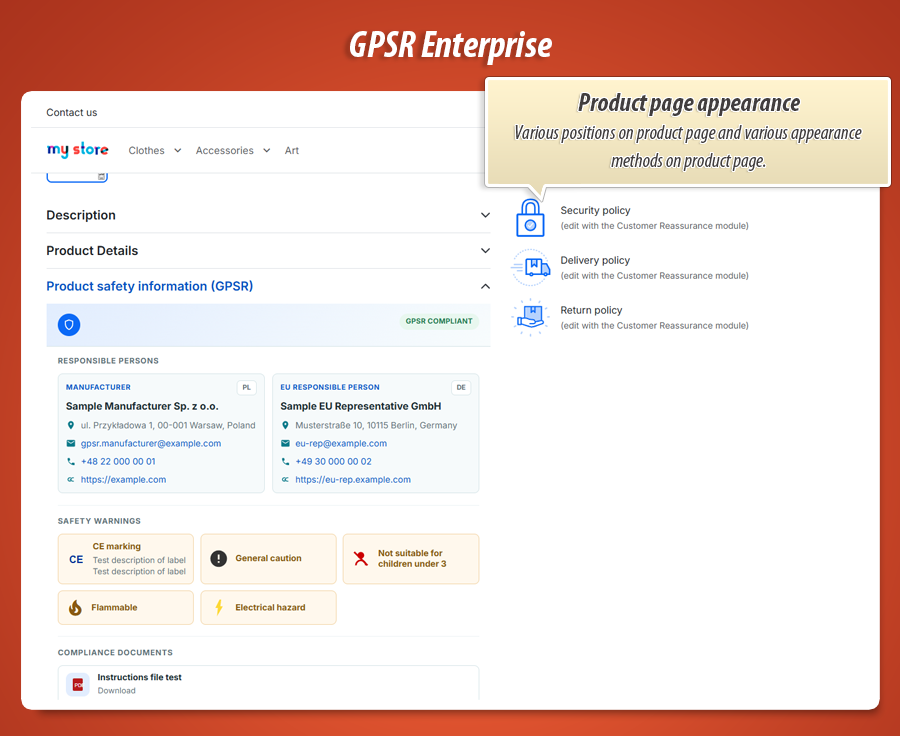Click the Electrical hazard lightning icon
Screen dimensions: 900x736
219,607
